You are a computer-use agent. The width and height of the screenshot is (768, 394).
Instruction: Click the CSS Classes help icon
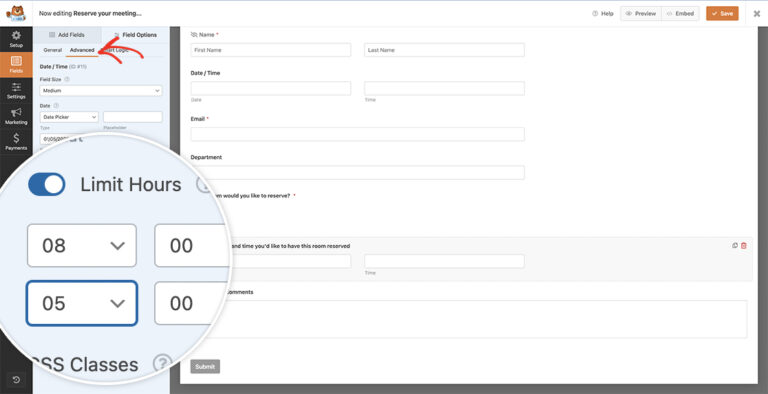[163, 363]
